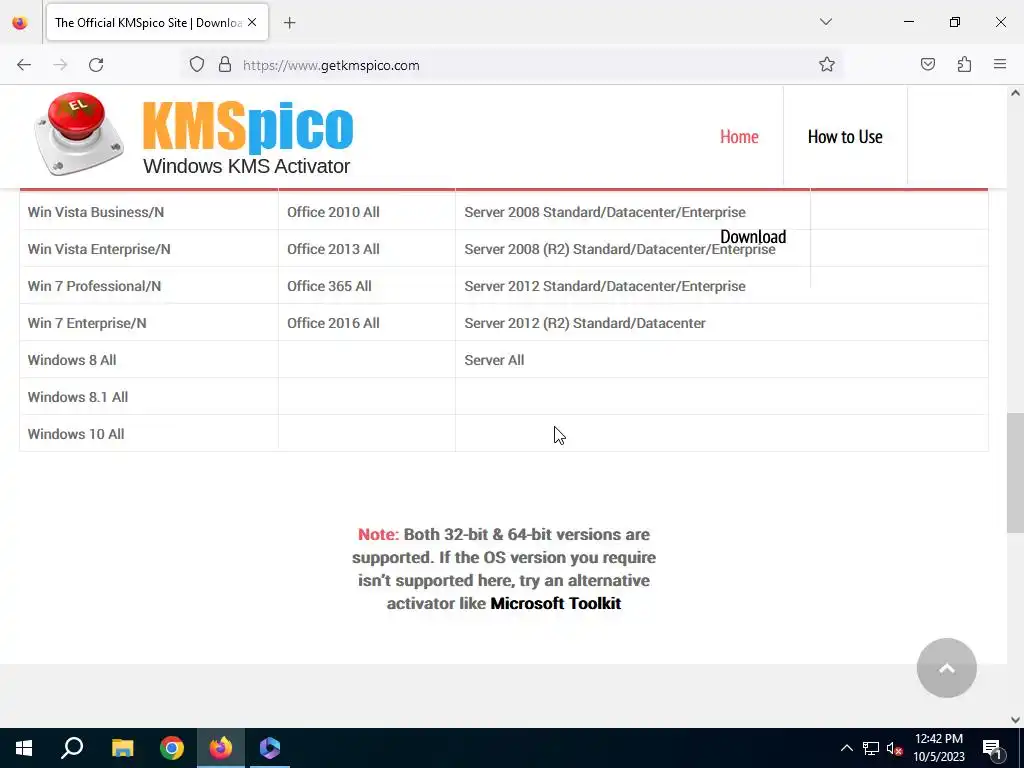Open a new tab with plus button

[x=289, y=23]
